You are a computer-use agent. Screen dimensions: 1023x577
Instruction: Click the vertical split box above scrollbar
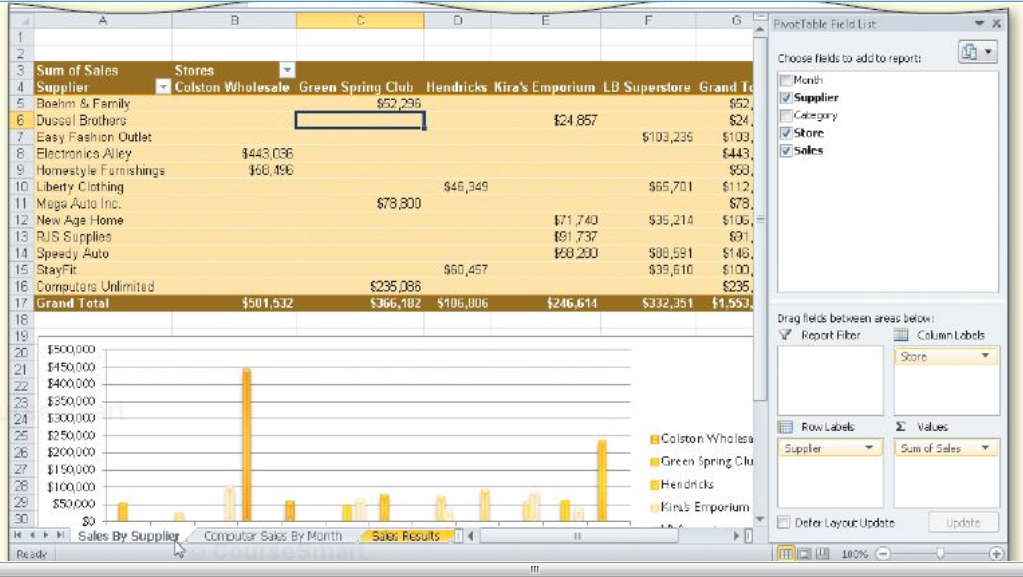759,17
